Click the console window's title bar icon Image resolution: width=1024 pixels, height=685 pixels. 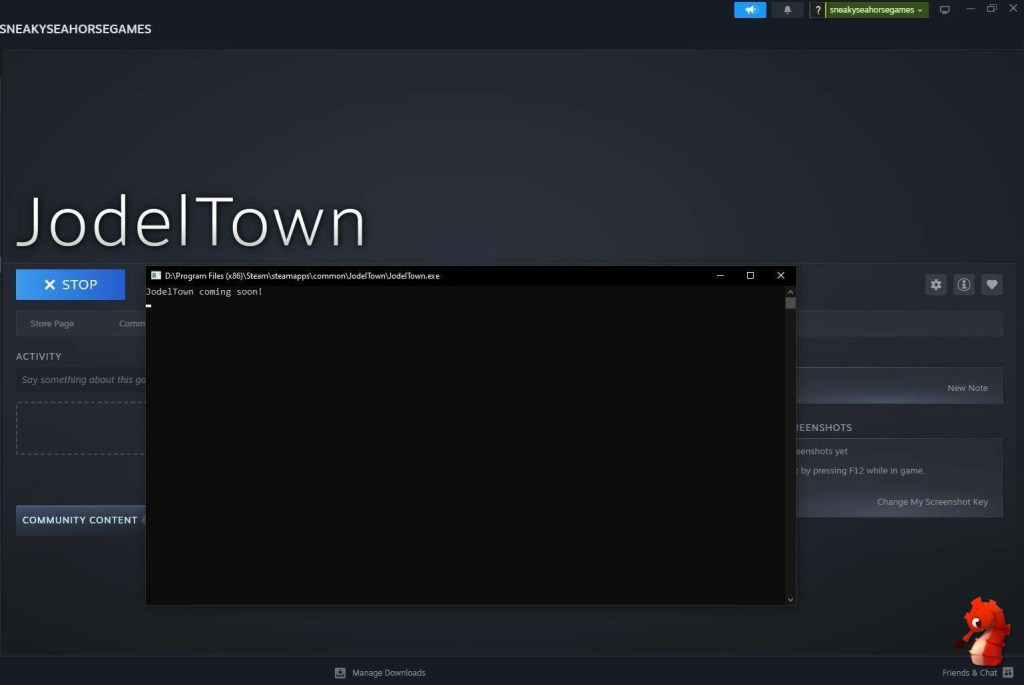tap(156, 276)
